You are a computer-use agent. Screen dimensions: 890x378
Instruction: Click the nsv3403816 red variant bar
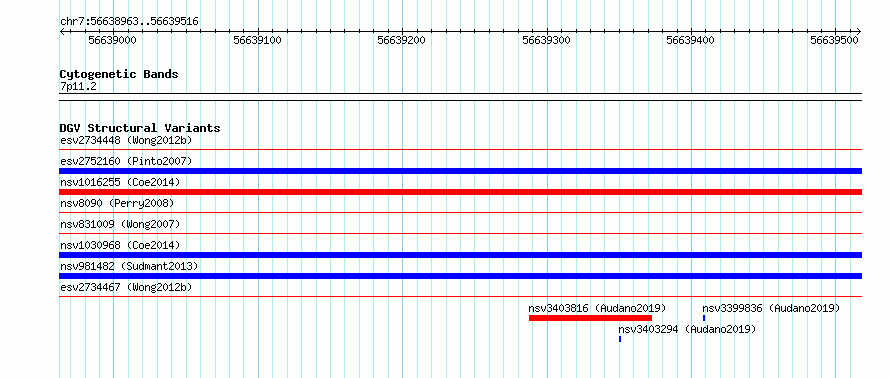[x=590, y=318]
